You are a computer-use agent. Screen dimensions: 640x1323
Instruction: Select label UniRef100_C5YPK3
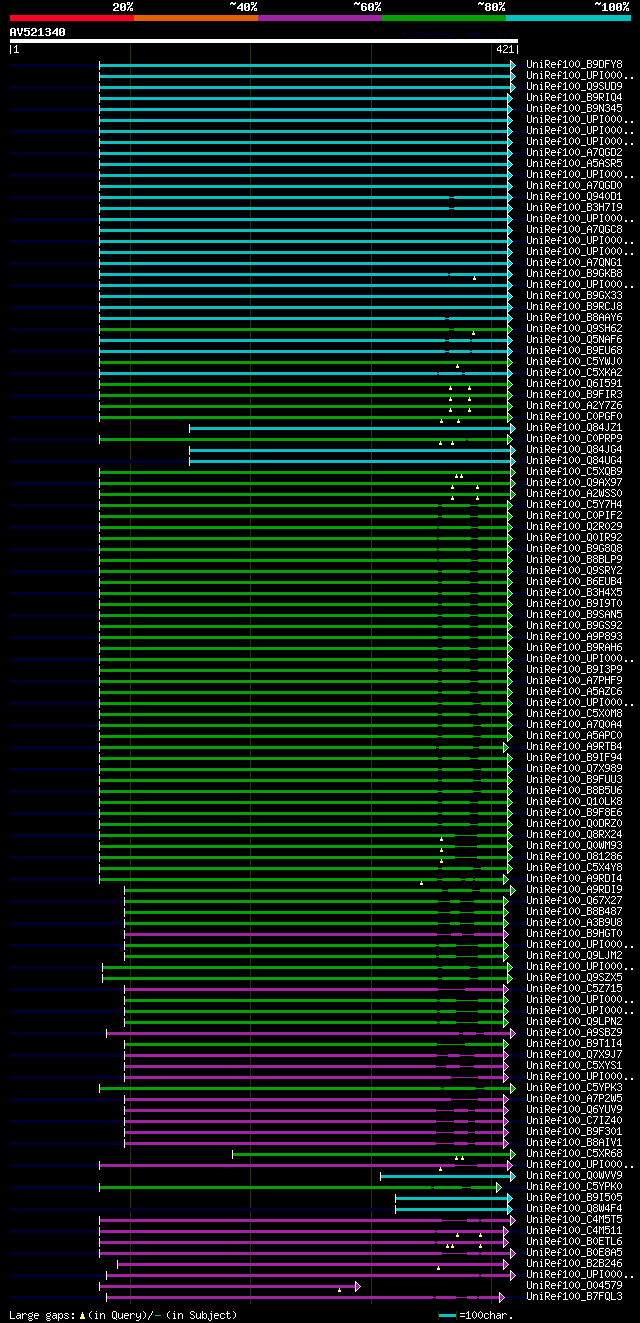pyautogui.click(x=574, y=1088)
